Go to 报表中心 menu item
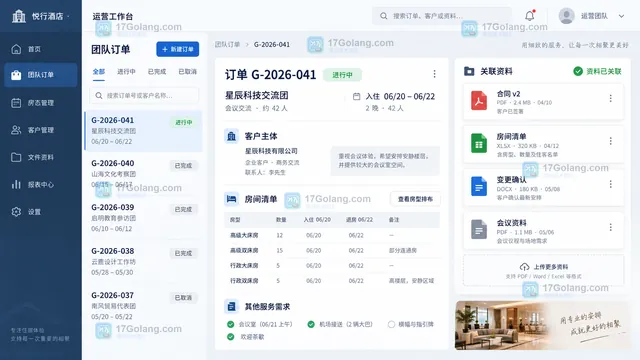This screenshot has width=640, height=360. coord(40,184)
